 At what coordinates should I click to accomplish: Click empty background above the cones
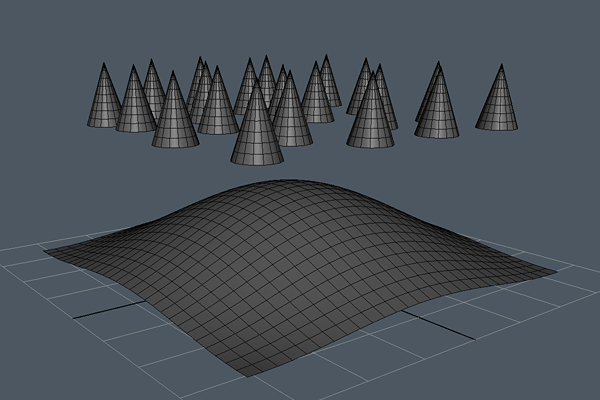[300, 25]
